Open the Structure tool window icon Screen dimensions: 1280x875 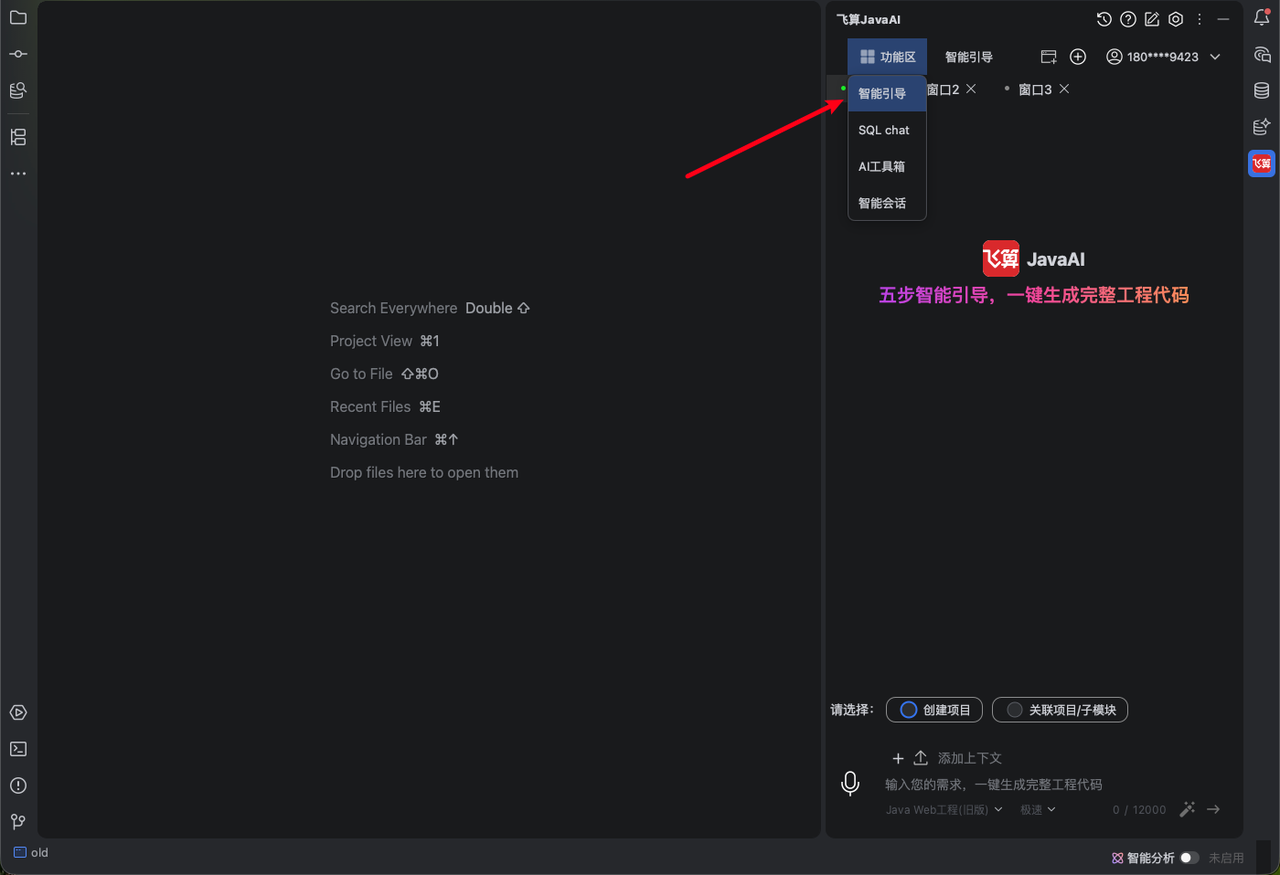[18, 137]
